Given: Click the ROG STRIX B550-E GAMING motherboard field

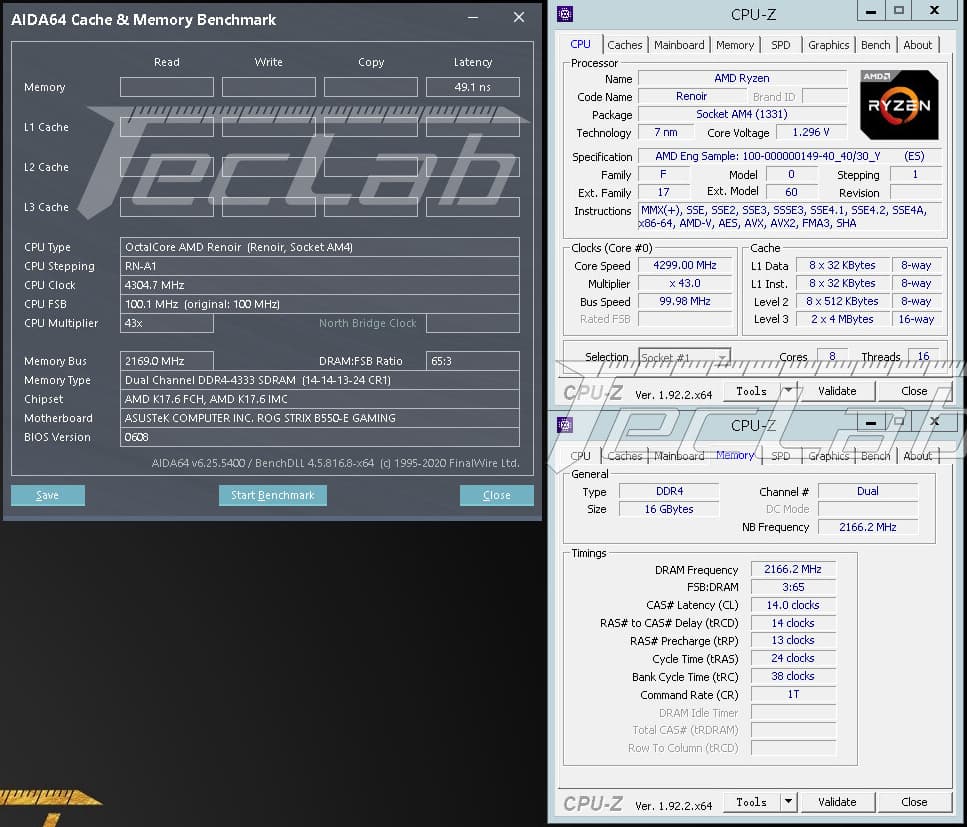Looking at the screenshot, I should (319, 418).
